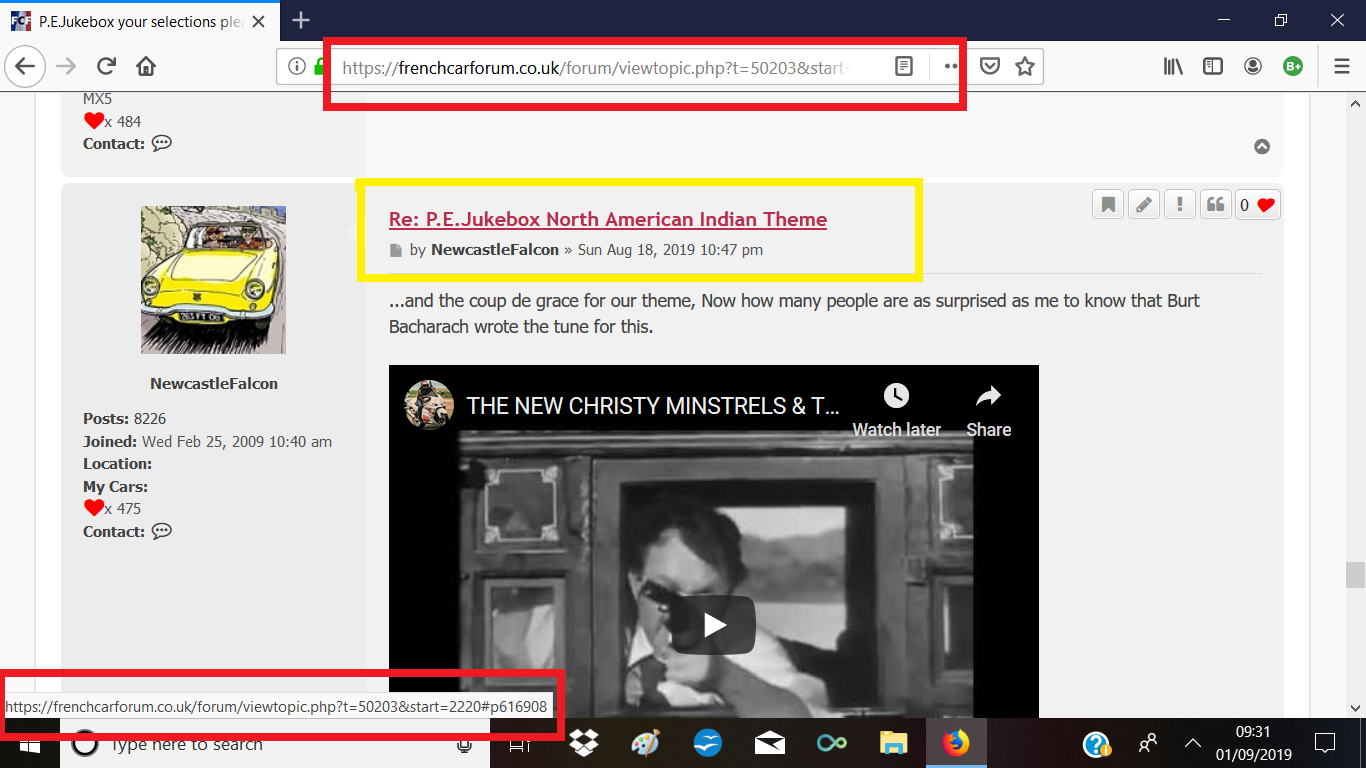Edit the post with the pencil button
1366x768 pixels.
click(1144, 205)
